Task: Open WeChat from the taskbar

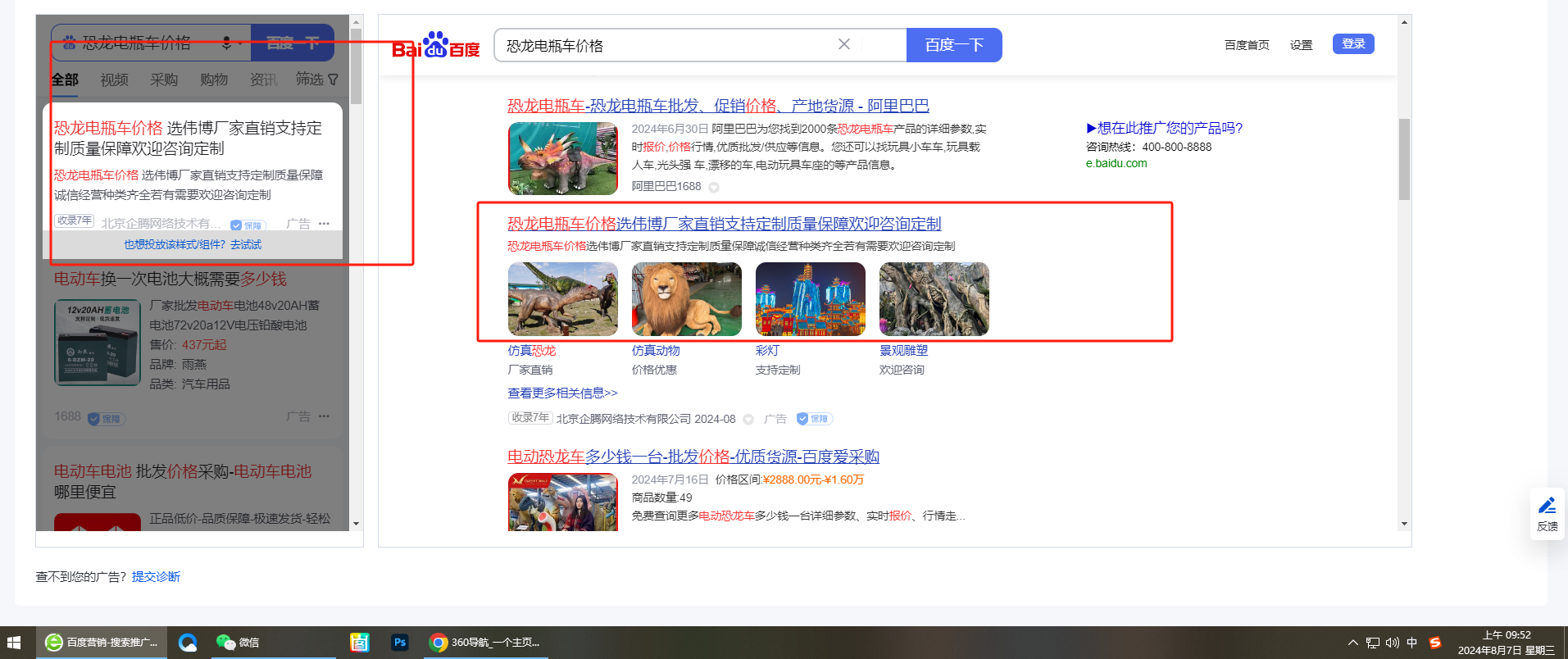Action: (238, 643)
